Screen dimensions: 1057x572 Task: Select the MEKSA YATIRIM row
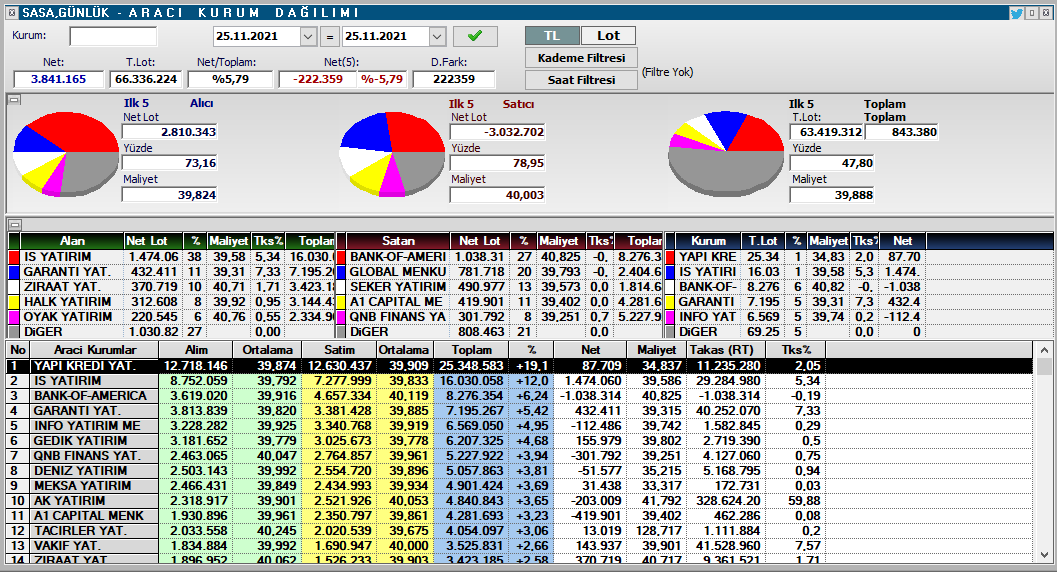pos(519,486)
